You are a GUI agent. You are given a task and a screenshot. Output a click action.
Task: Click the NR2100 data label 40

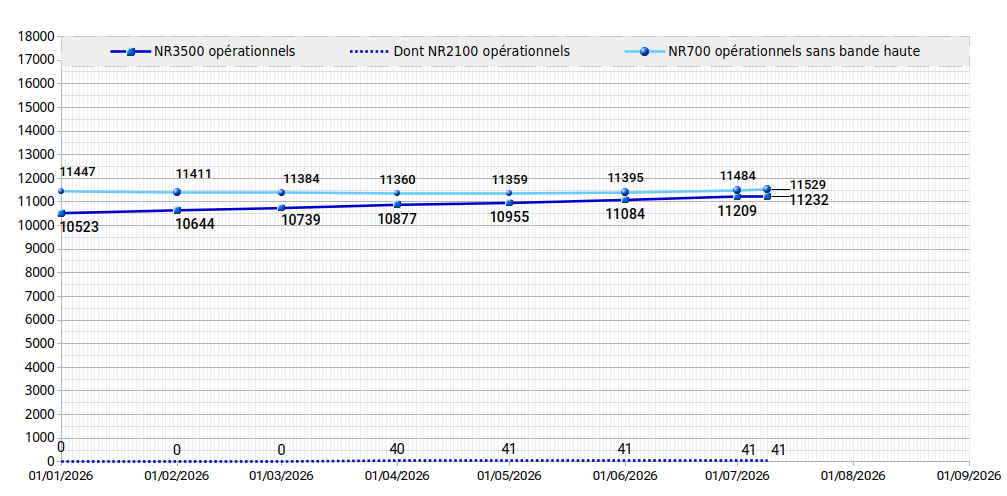click(397, 449)
